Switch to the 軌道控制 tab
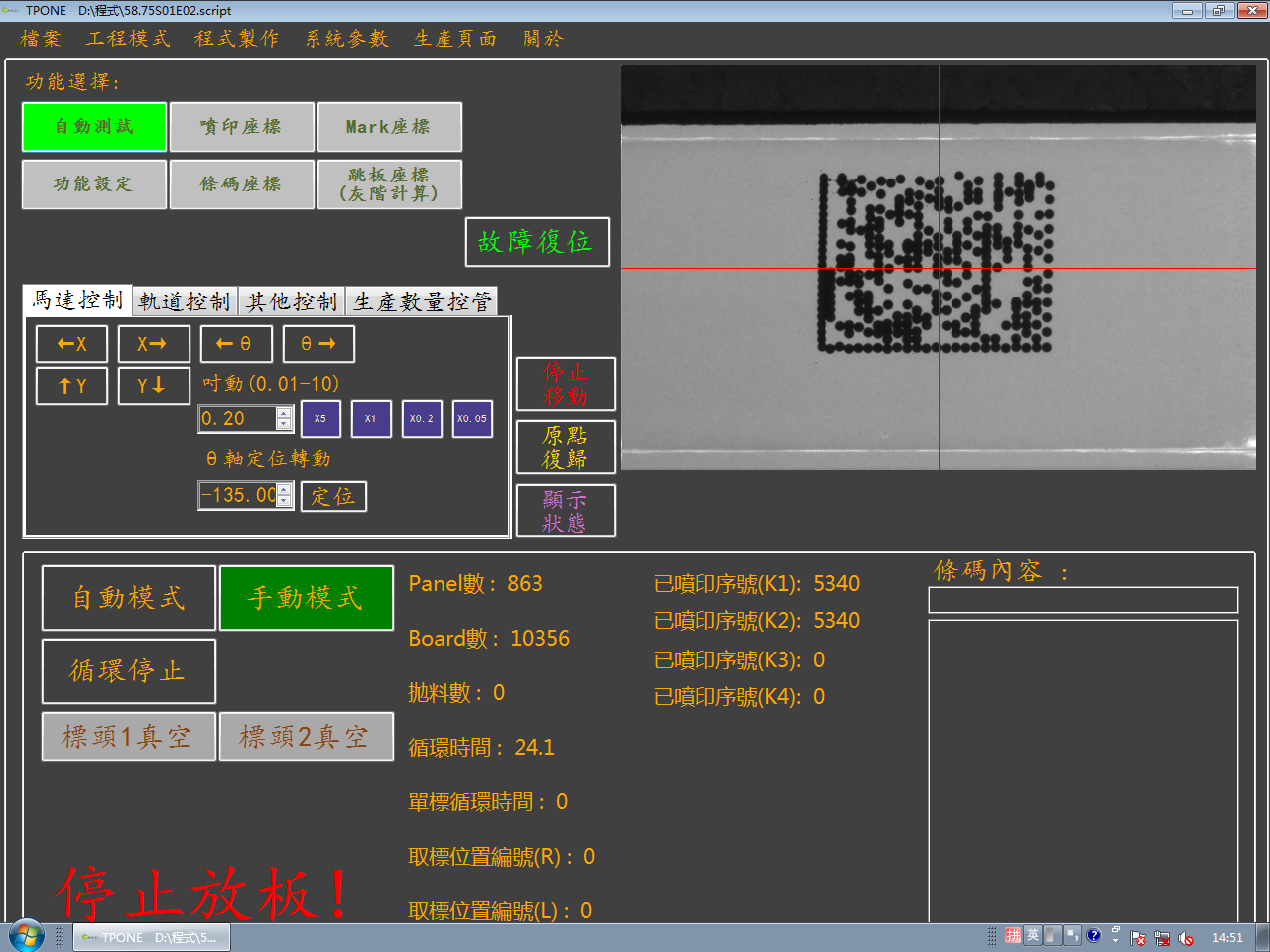 point(185,301)
